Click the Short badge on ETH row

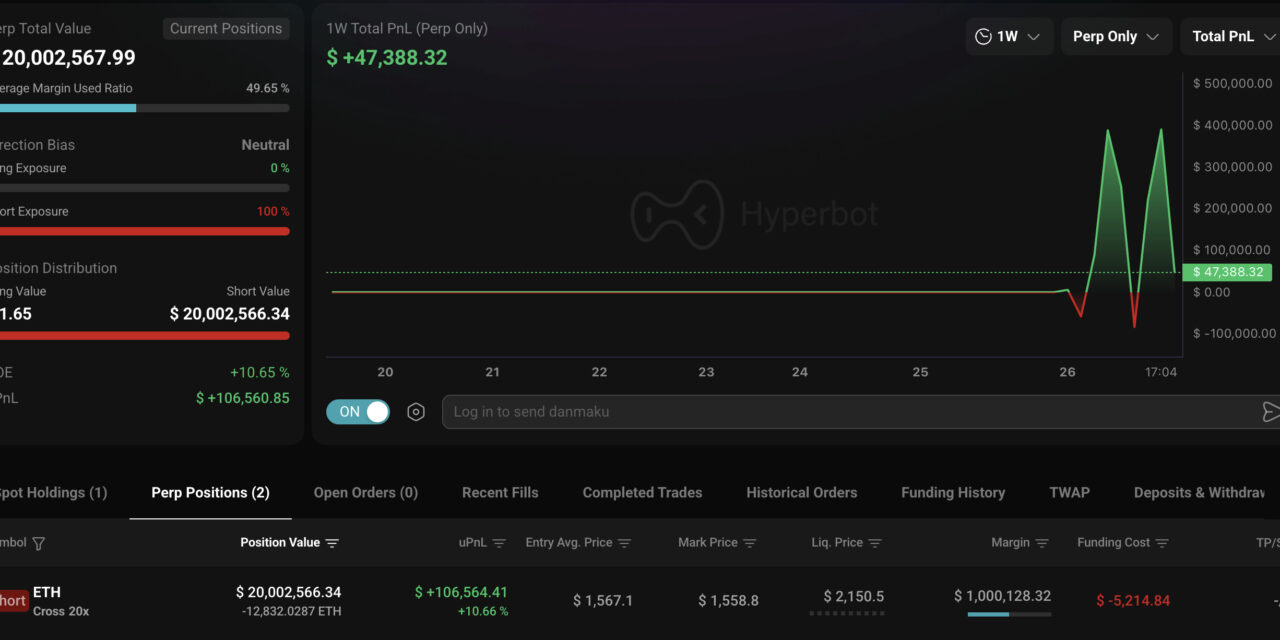pyautogui.click(x=13, y=601)
